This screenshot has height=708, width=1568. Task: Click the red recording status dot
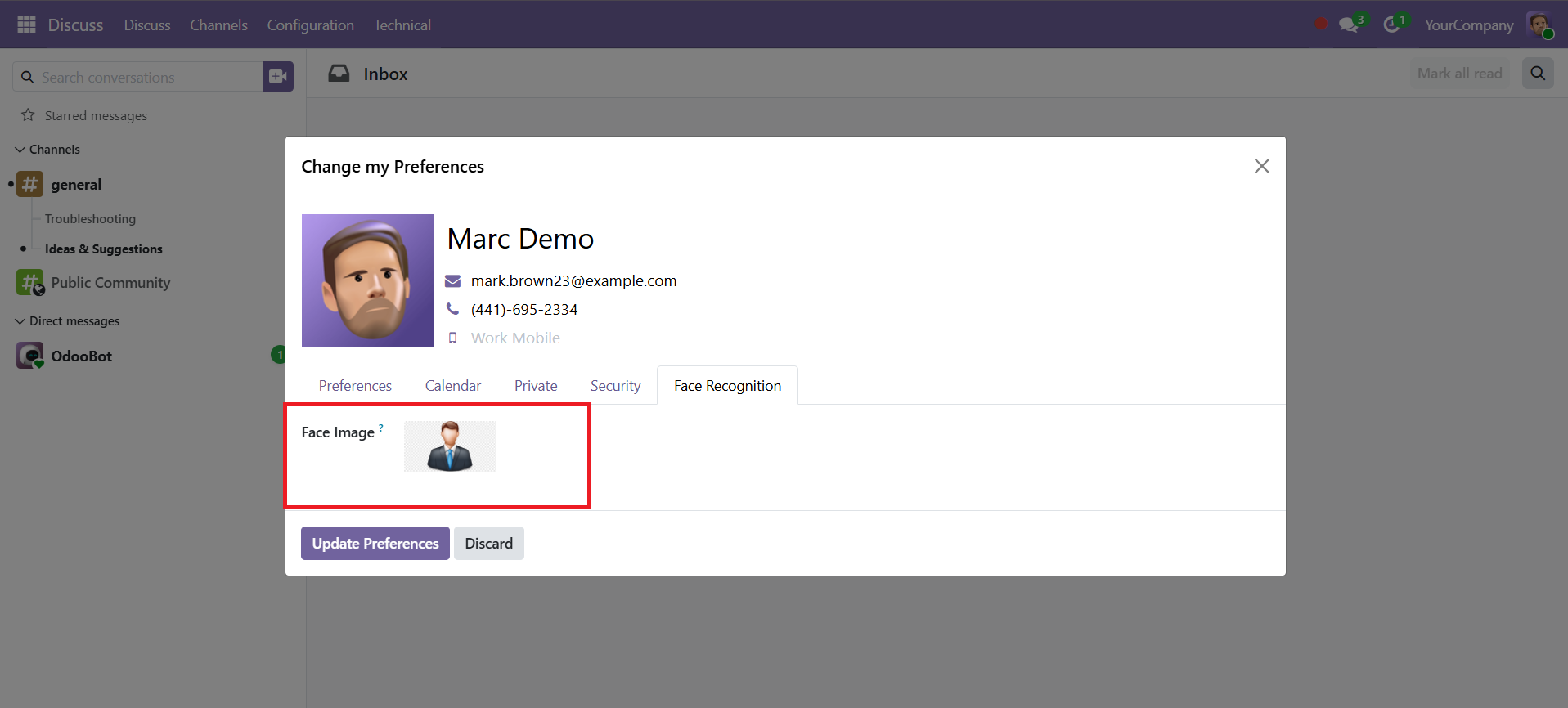click(x=1321, y=24)
